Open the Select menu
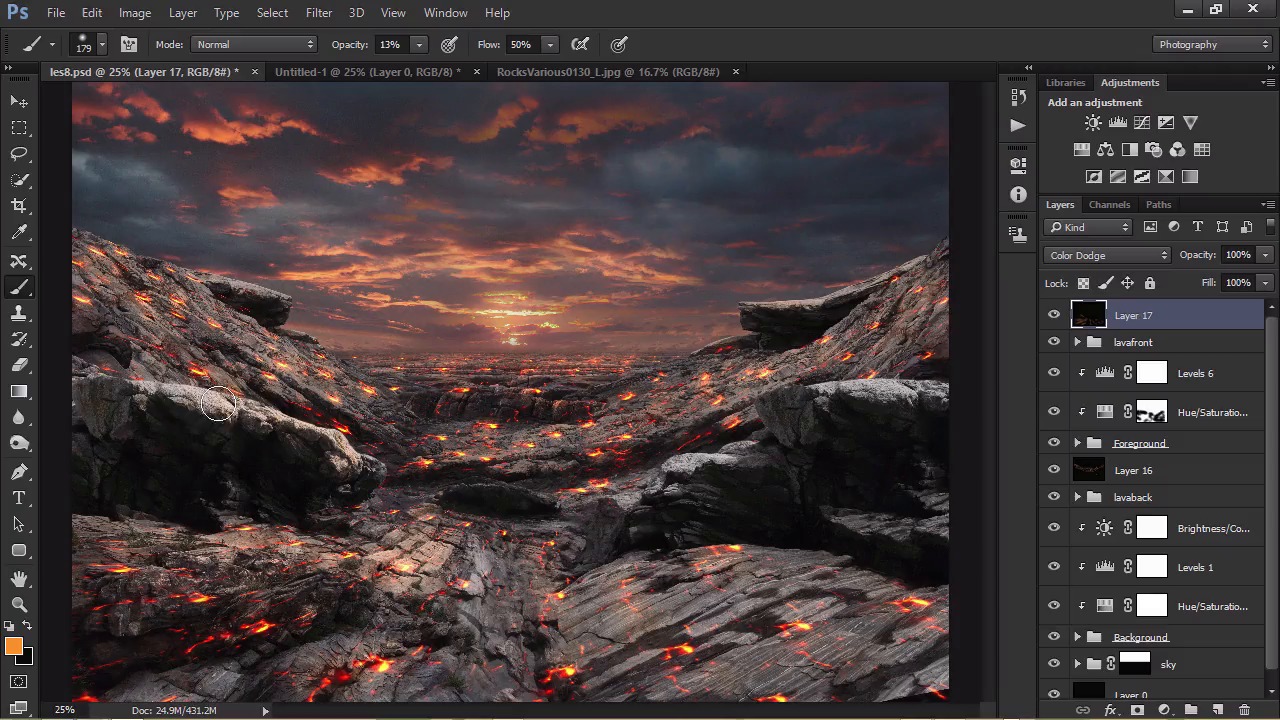 click(x=272, y=13)
